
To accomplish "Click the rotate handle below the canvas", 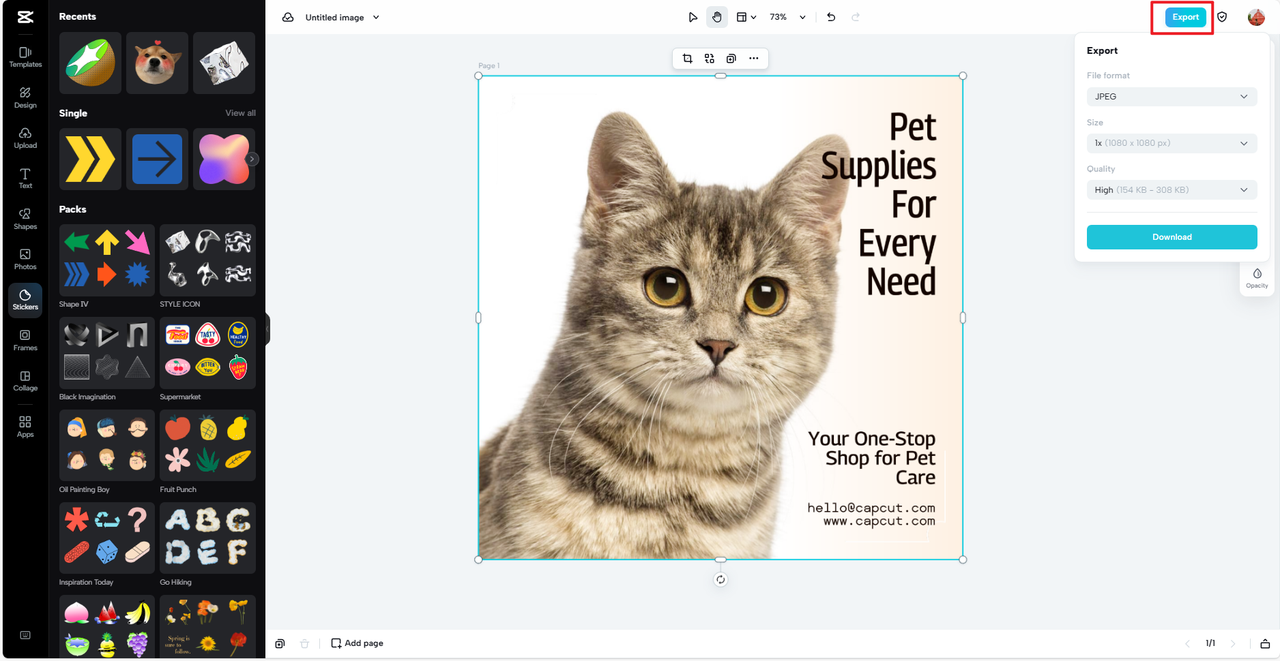I will 720,580.
